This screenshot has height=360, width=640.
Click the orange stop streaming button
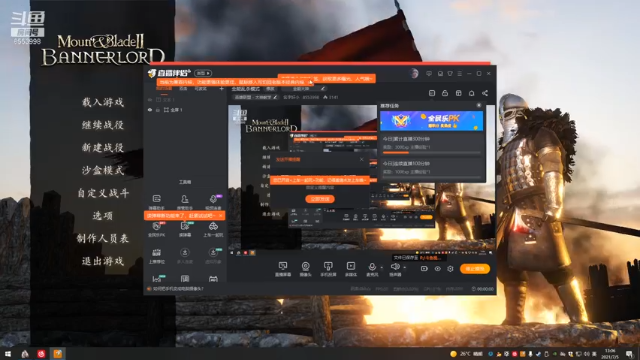(x=475, y=269)
